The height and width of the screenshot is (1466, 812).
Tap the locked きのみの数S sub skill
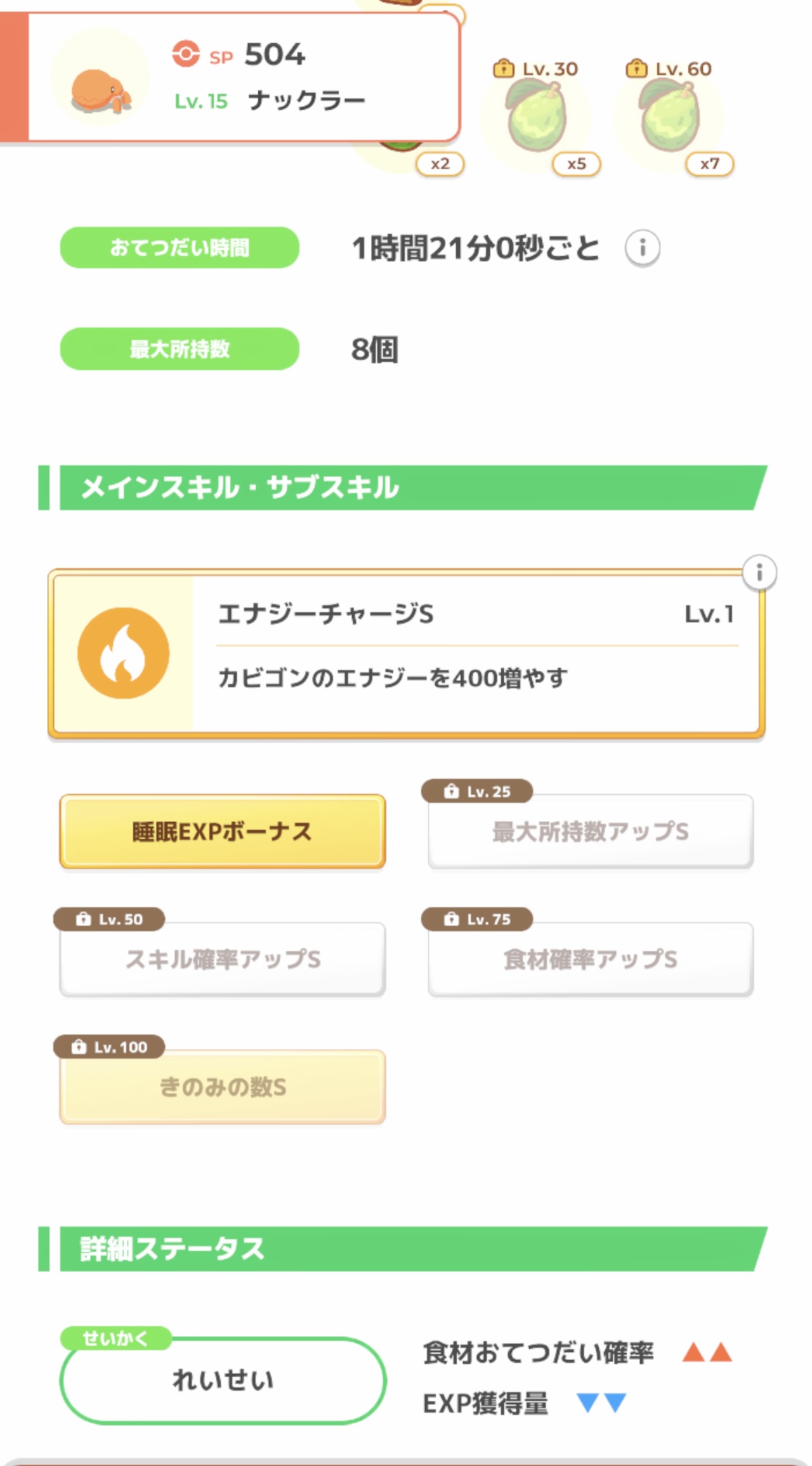click(x=222, y=1087)
